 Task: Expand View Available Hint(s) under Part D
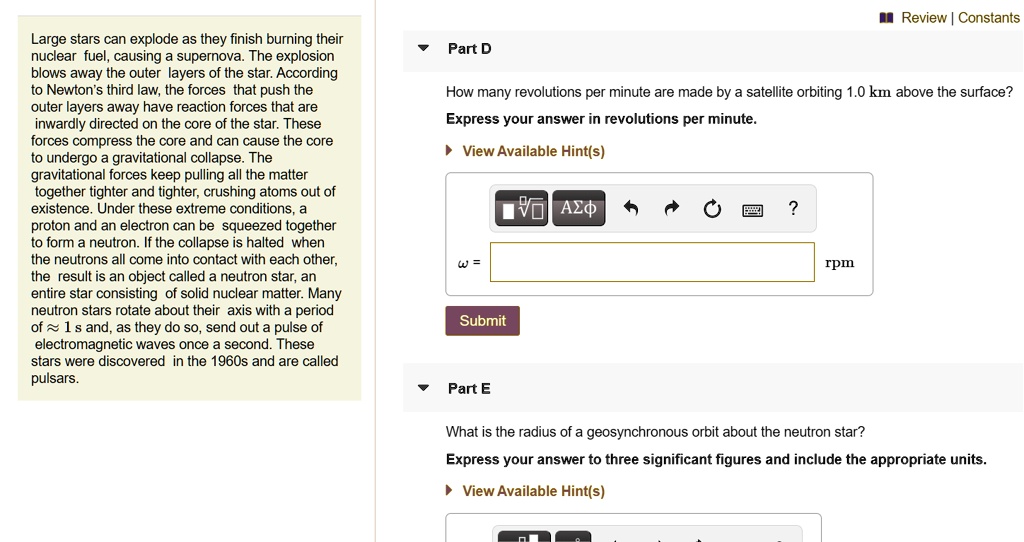pyautogui.click(x=526, y=151)
